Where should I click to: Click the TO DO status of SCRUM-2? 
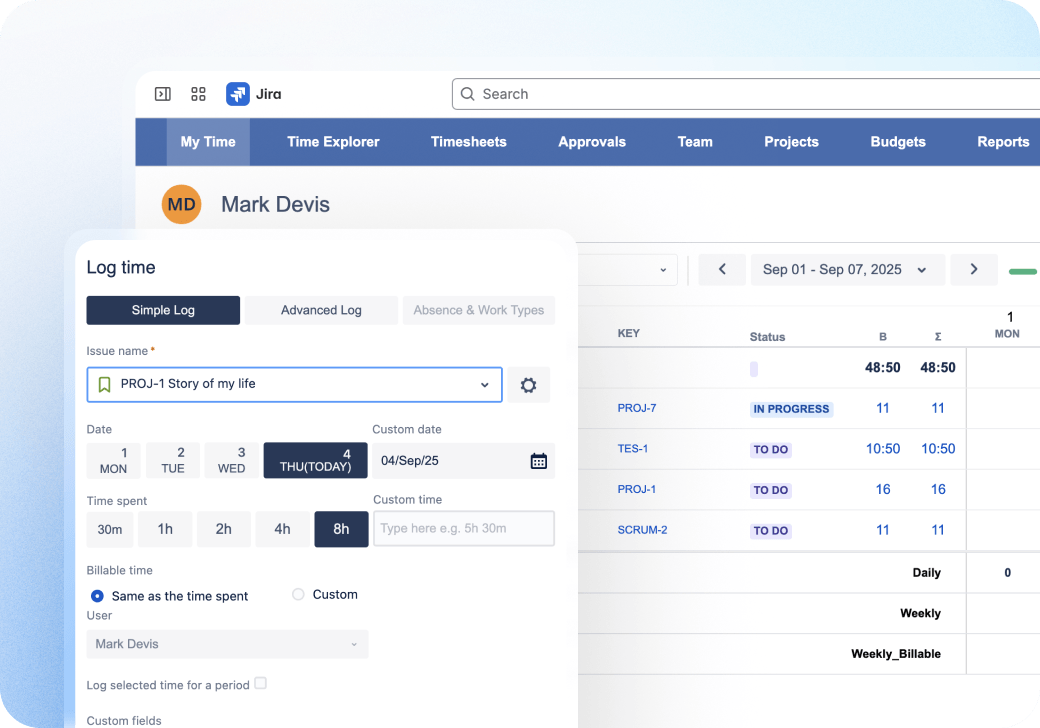(x=771, y=530)
